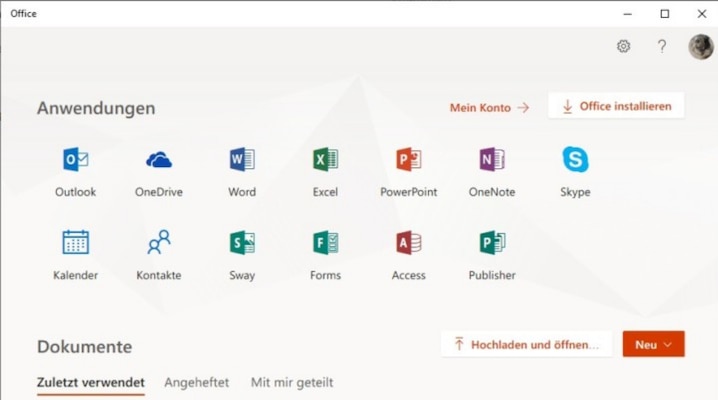Open the Publisher app

[x=492, y=243]
